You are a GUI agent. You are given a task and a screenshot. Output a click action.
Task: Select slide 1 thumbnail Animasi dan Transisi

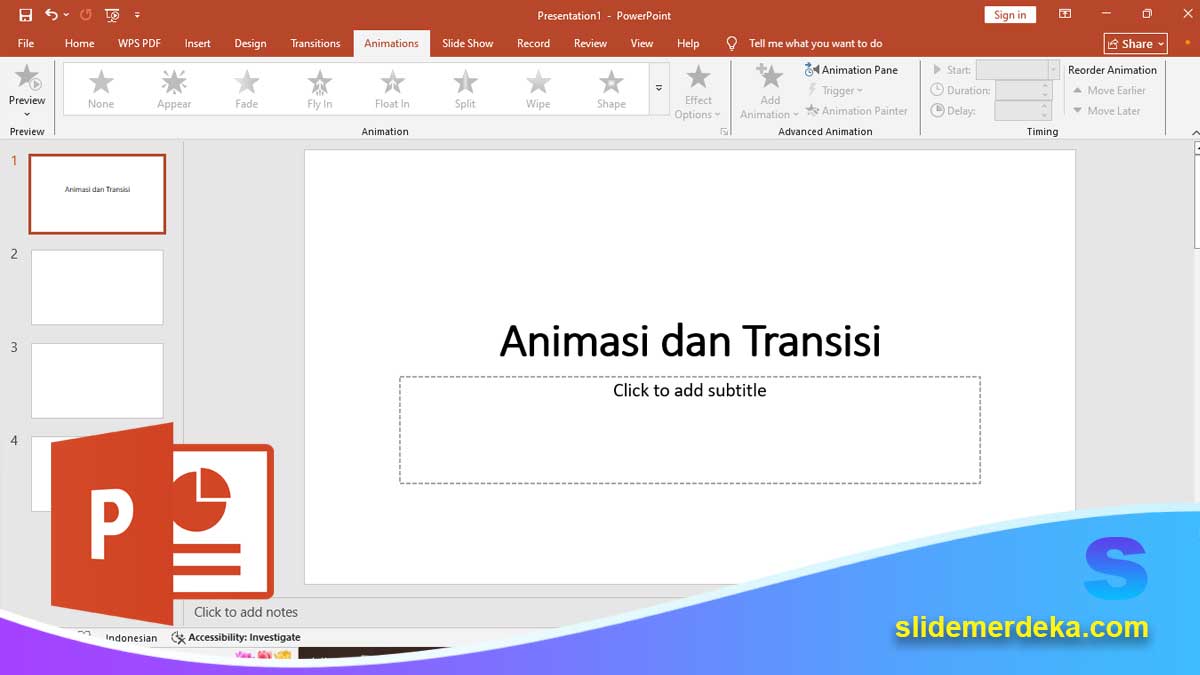pos(97,194)
